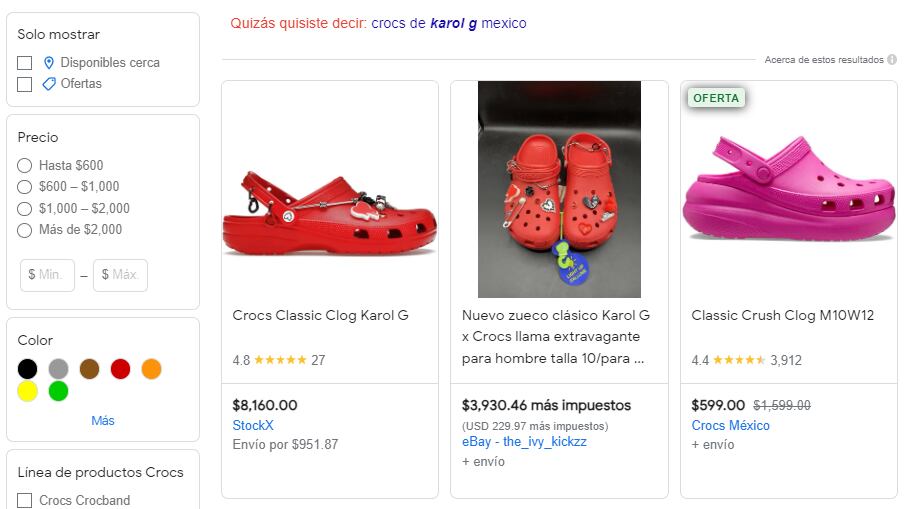This screenshot has height=509, width=915.
Task: Check the Ofertas filter checkbox
Action: (25, 84)
